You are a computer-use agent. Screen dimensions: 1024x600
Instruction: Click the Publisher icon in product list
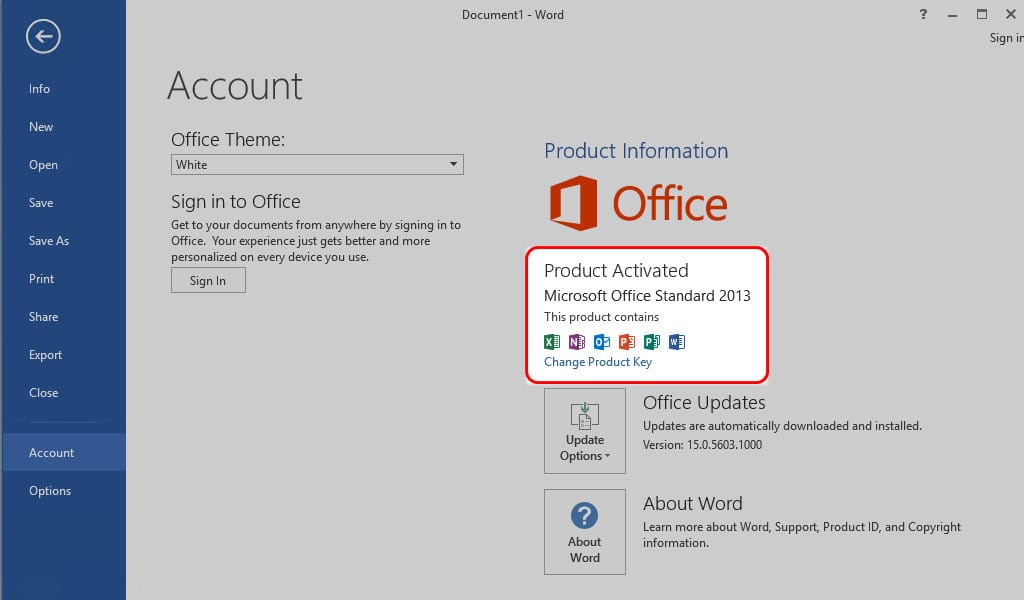pos(652,341)
